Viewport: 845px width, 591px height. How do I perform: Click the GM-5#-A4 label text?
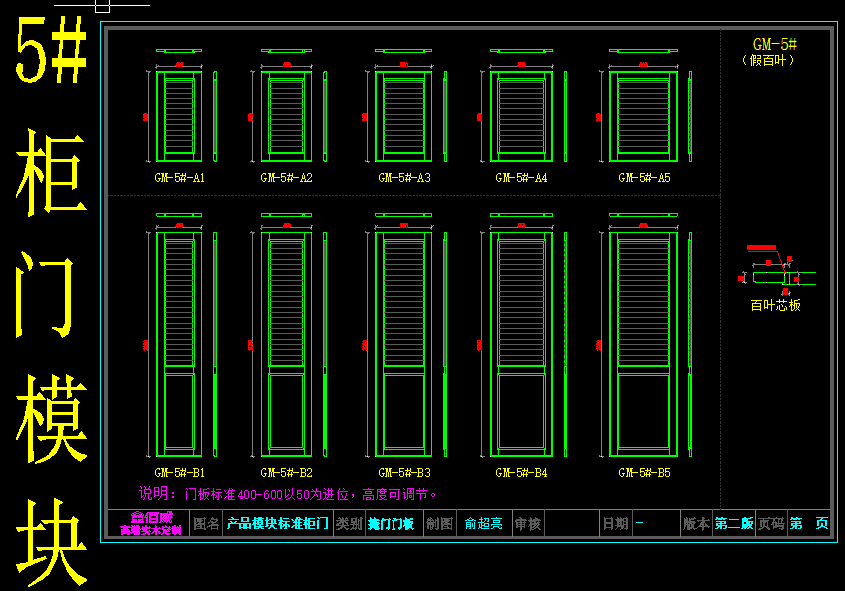point(521,178)
